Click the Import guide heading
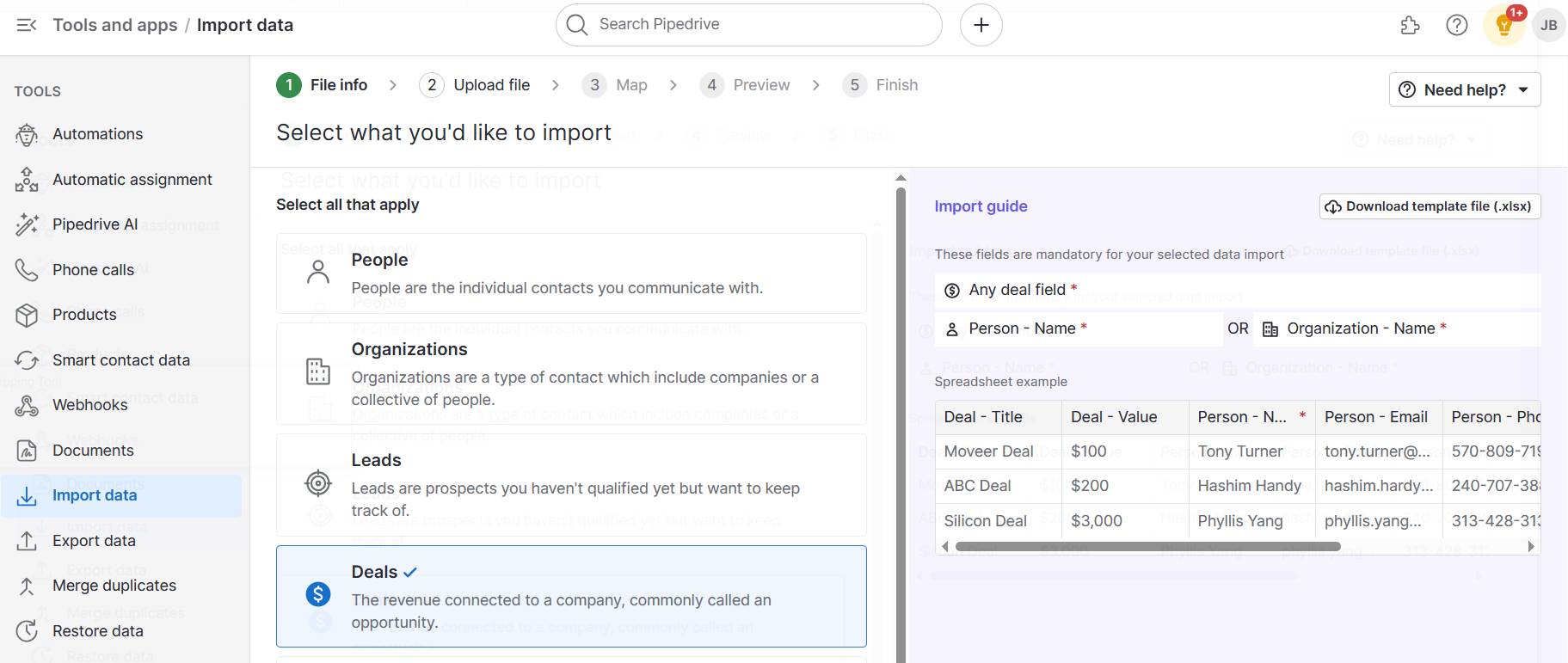Image resolution: width=1568 pixels, height=663 pixels. click(x=981, y=206)
